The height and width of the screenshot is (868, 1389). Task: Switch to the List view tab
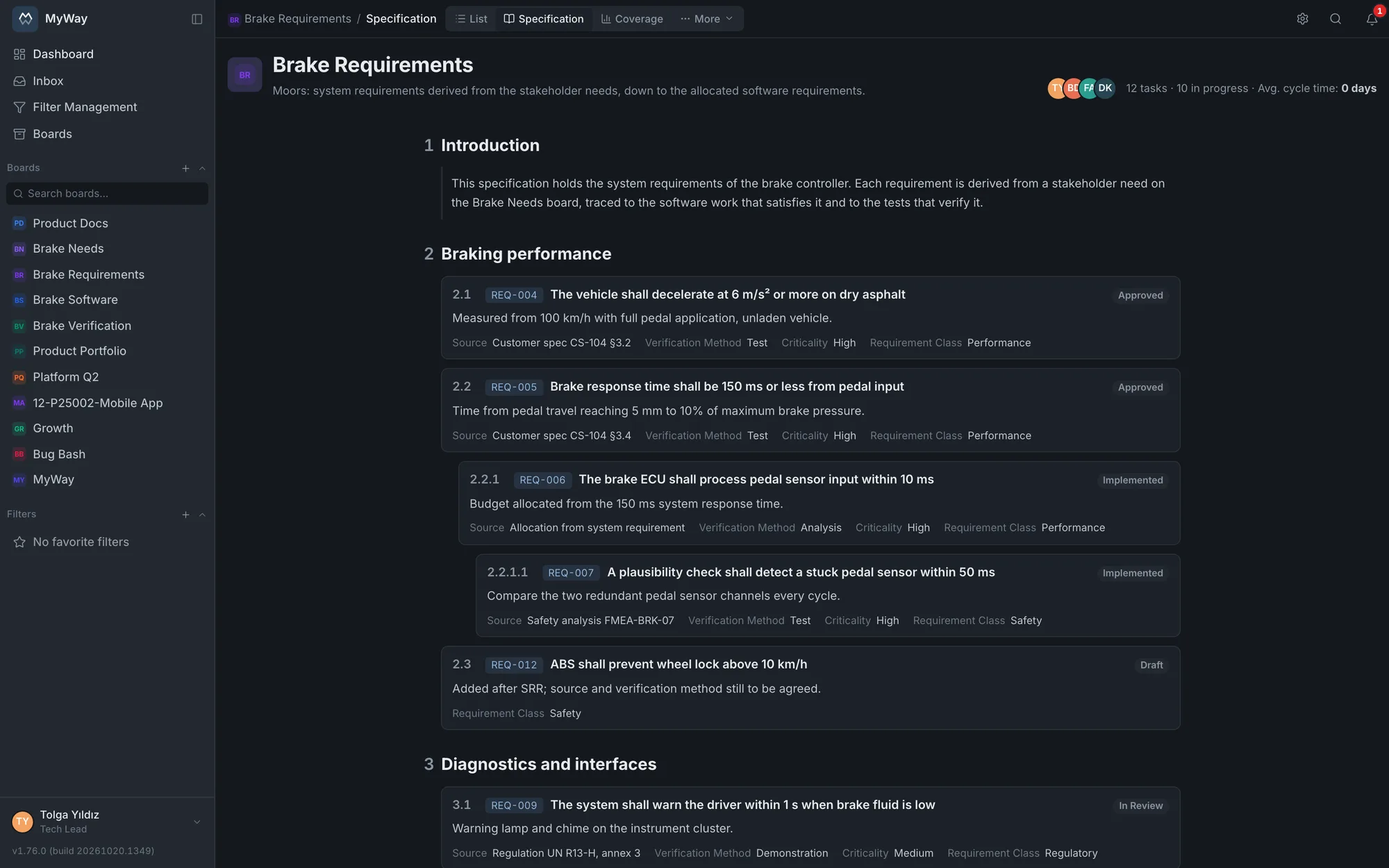[x=471, y=19]
